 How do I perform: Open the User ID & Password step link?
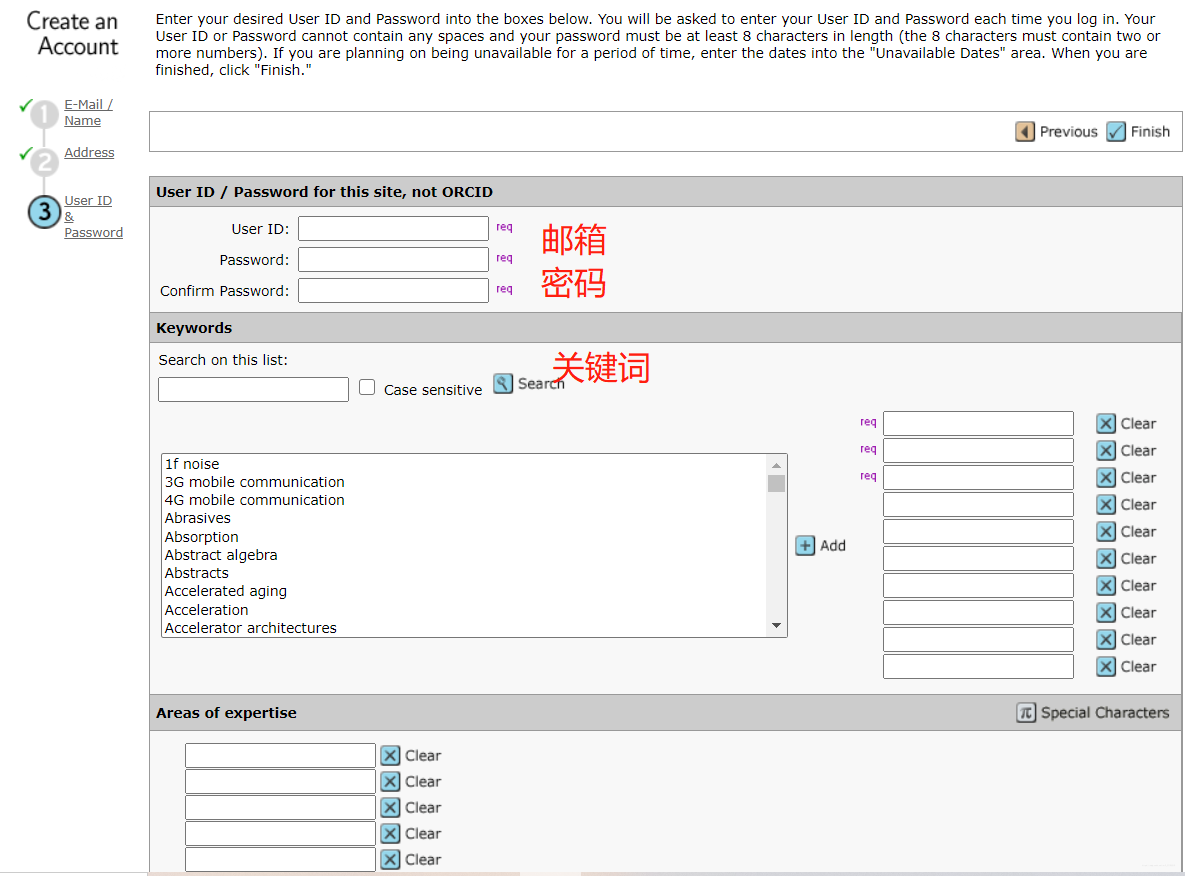click(x=93, y=216)
